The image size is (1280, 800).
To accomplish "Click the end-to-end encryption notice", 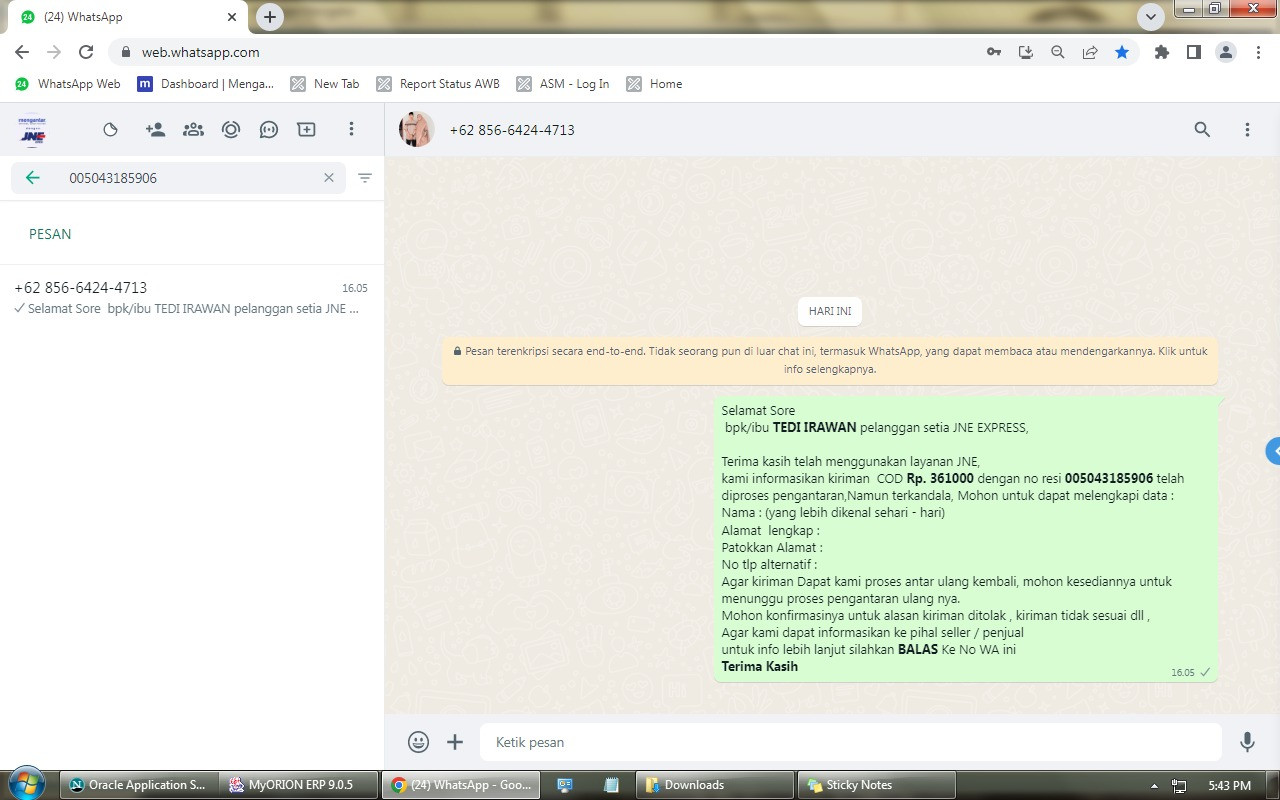I will [830, 360].
